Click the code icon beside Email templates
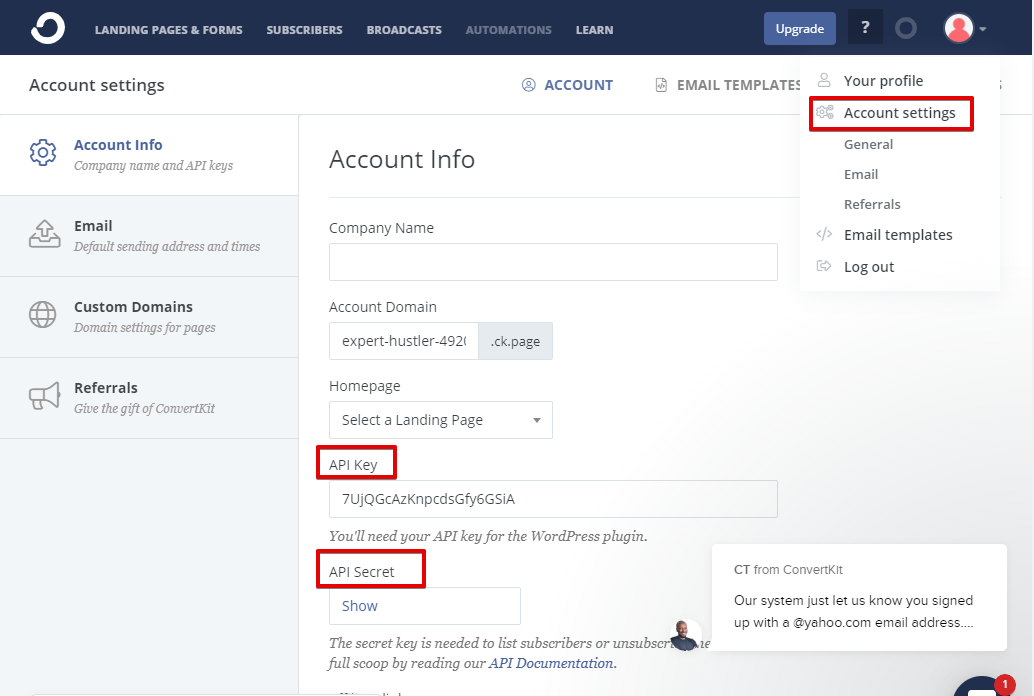 click(x=824, y=234)
